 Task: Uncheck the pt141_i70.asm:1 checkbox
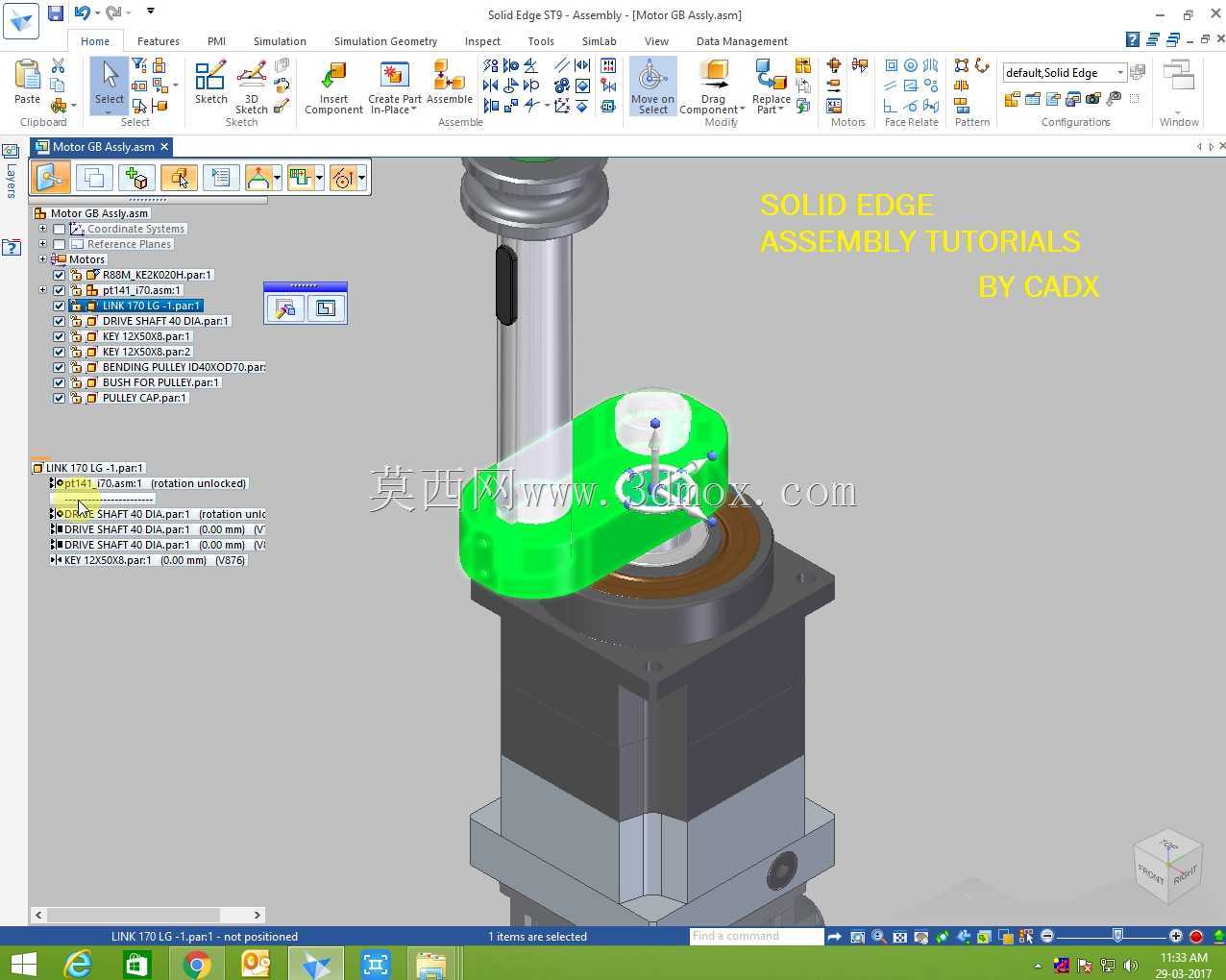pyautogui.click(x=59, y=291)
